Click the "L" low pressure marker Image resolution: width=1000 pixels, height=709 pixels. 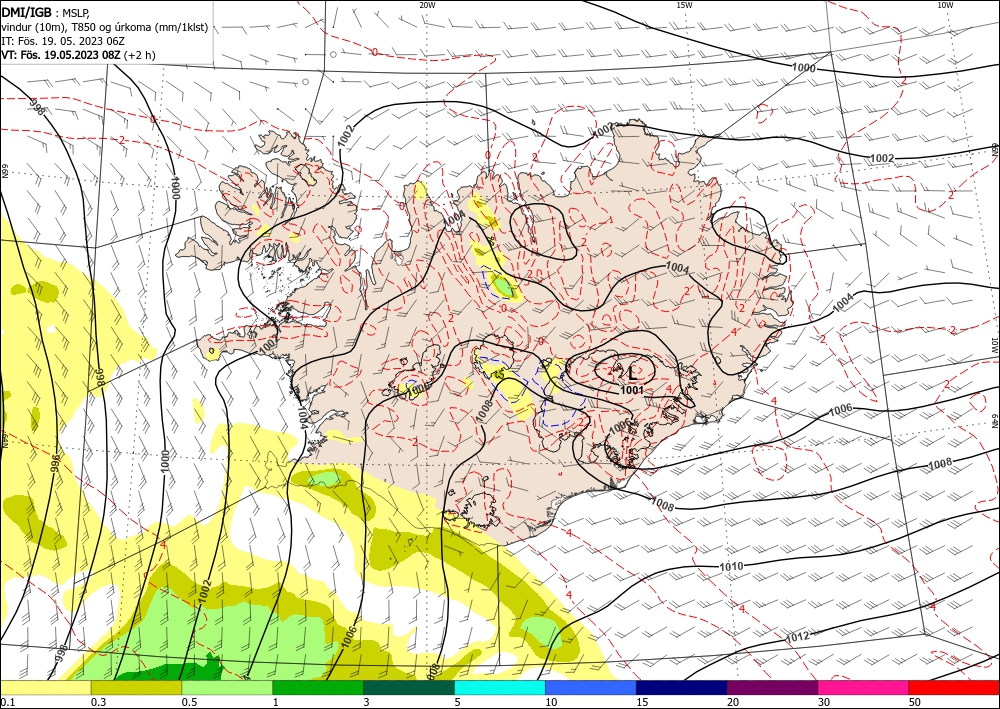coord(633,373)
